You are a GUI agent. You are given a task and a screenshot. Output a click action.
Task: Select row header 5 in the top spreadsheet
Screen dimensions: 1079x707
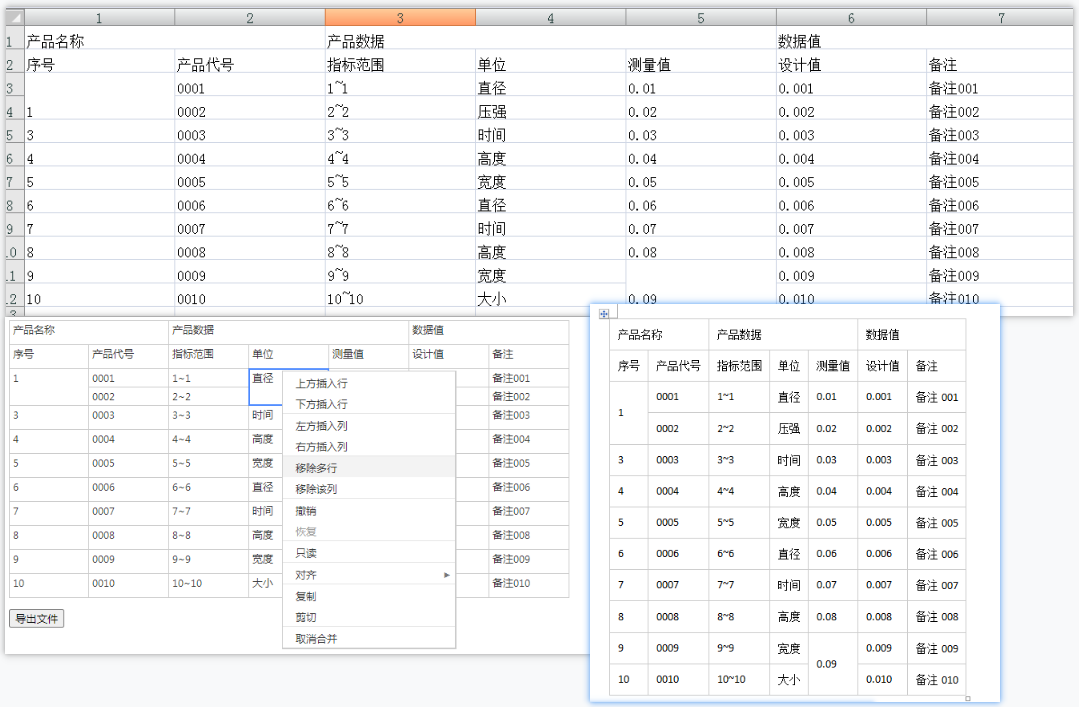pos(13,134)
